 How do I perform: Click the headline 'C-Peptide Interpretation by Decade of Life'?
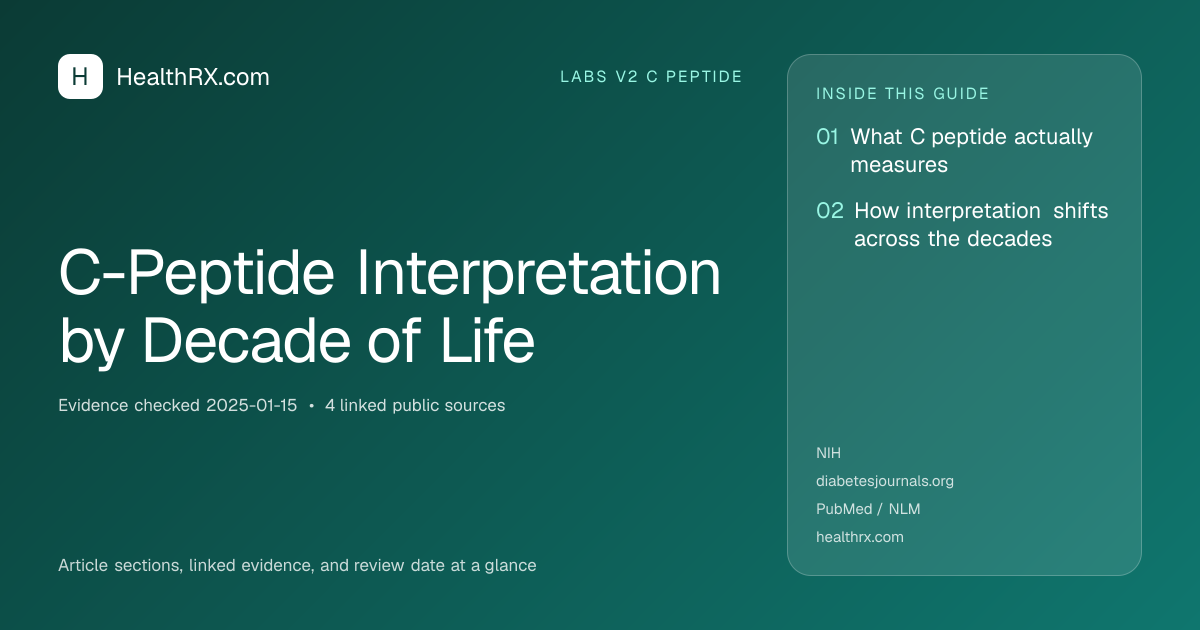(x=390, y=307)
